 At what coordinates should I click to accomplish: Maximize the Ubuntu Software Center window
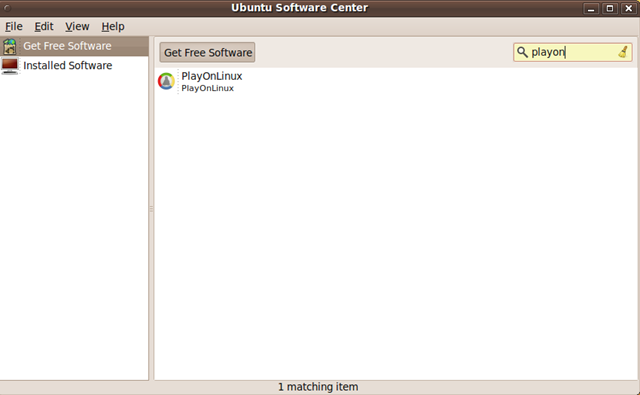pos(610,8)
